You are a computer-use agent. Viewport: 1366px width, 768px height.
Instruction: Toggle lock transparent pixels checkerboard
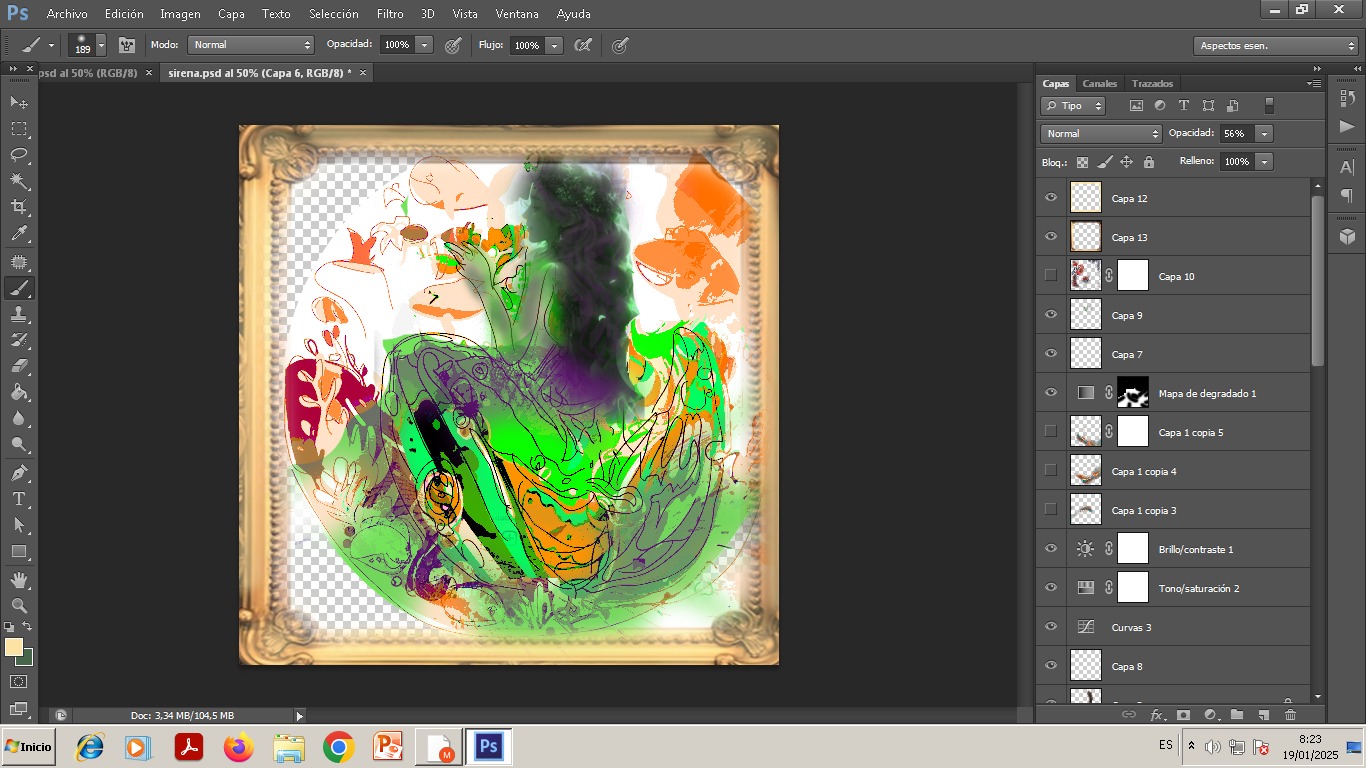coord(1082,162)
